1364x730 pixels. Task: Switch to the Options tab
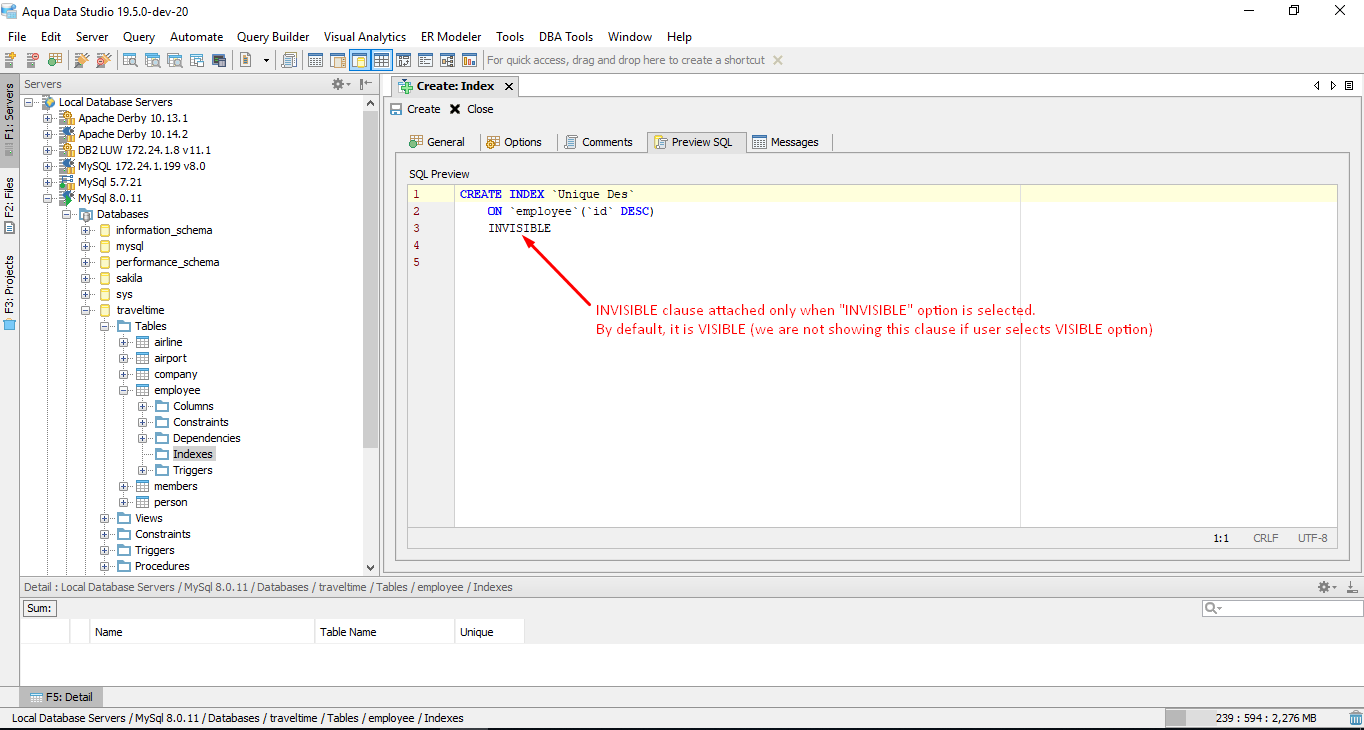514,142
